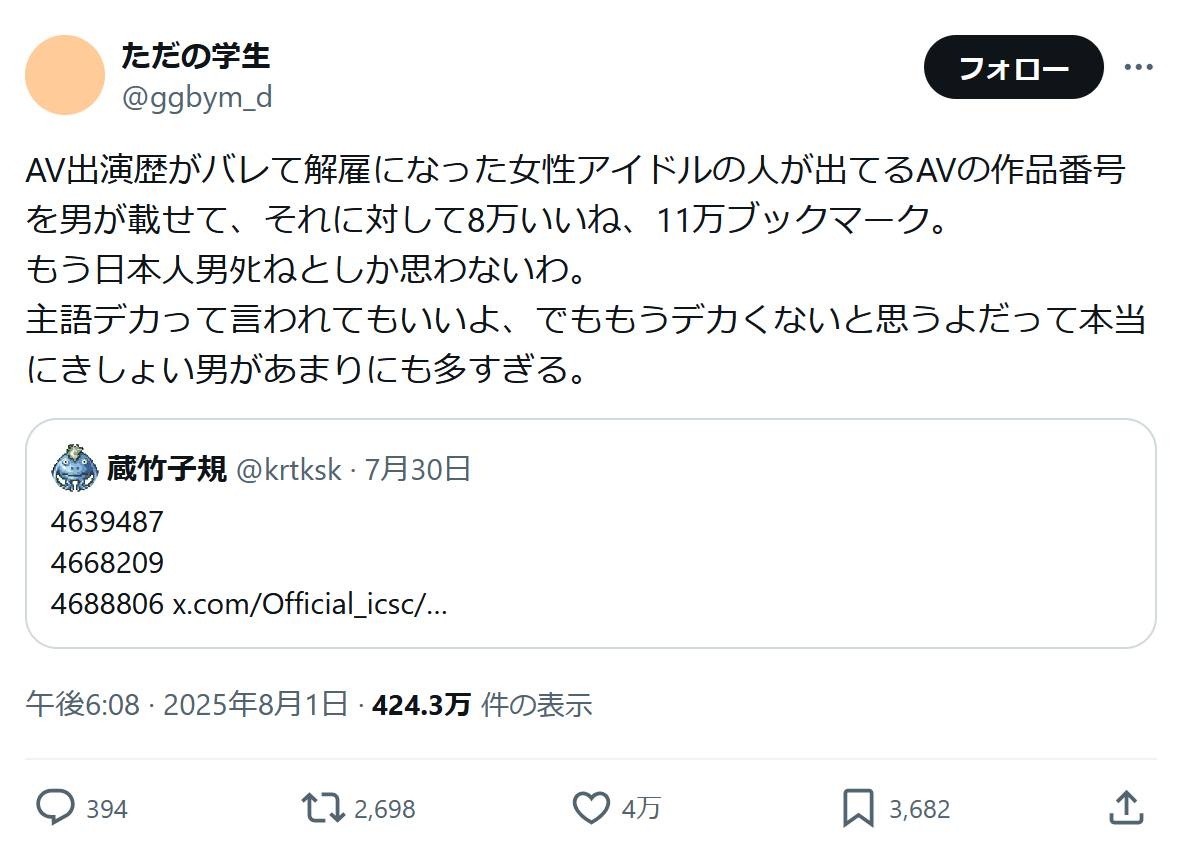The width and height of the screenshot is (1200, 850).
Task: Click the @krtksk handle in quoted post
Action: coord(289,469)
